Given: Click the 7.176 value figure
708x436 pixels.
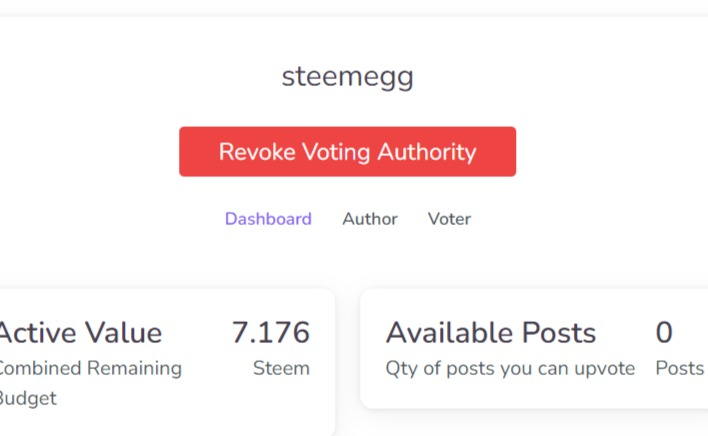Looking at the screenshot, I should pos(270,333).
